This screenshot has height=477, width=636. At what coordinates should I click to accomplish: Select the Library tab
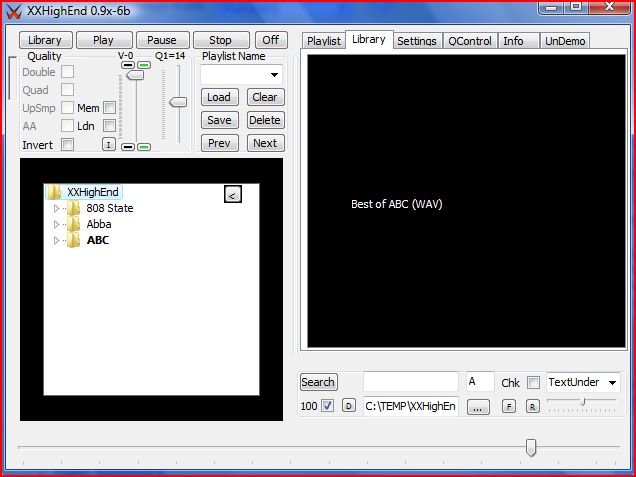pyautogui.click(x=369, y=39)
